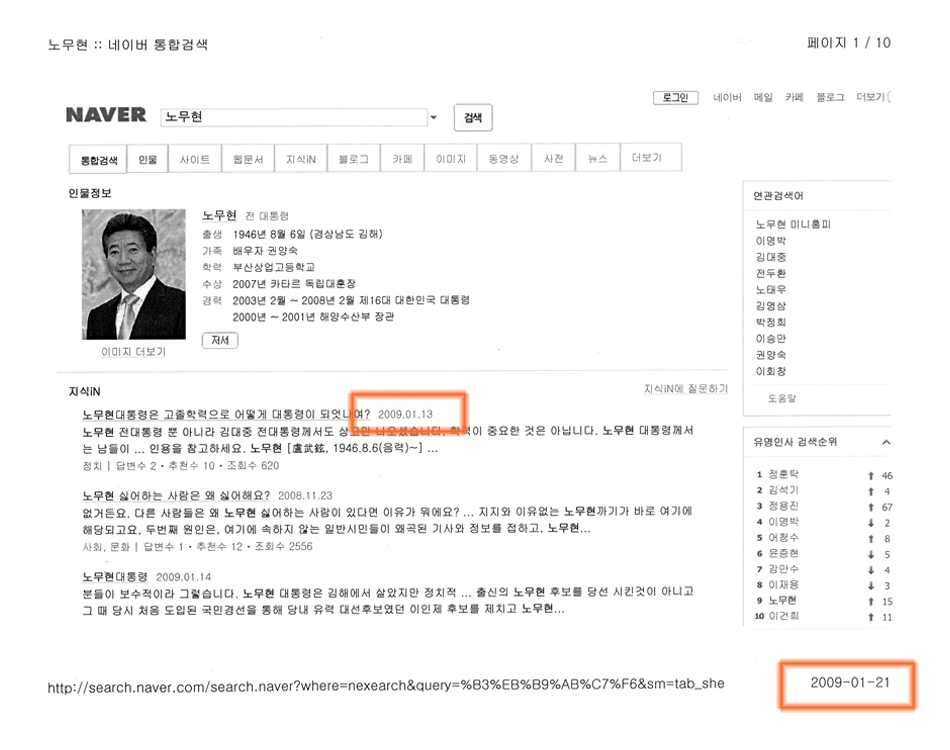Collapse the 유명인사 검색순위 panel

coord(885,442)
